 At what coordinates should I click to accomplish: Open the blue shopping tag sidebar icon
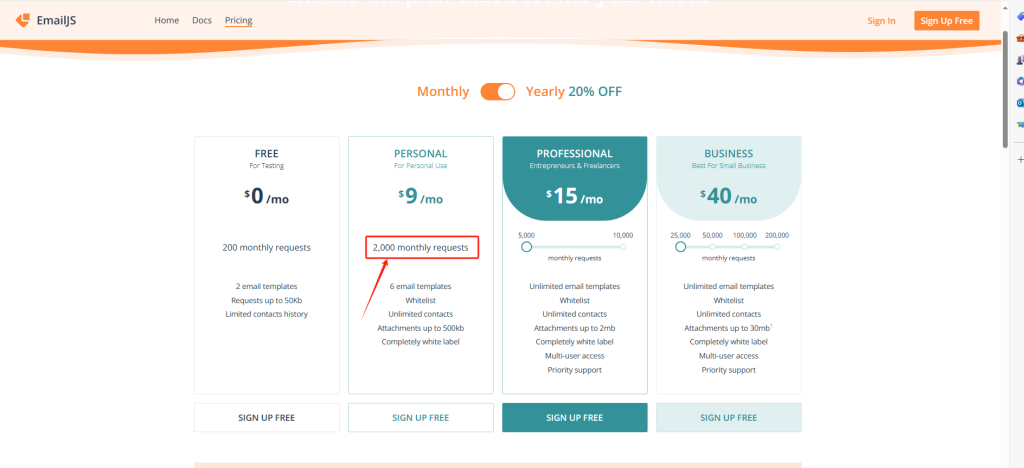pos(1019,18)
